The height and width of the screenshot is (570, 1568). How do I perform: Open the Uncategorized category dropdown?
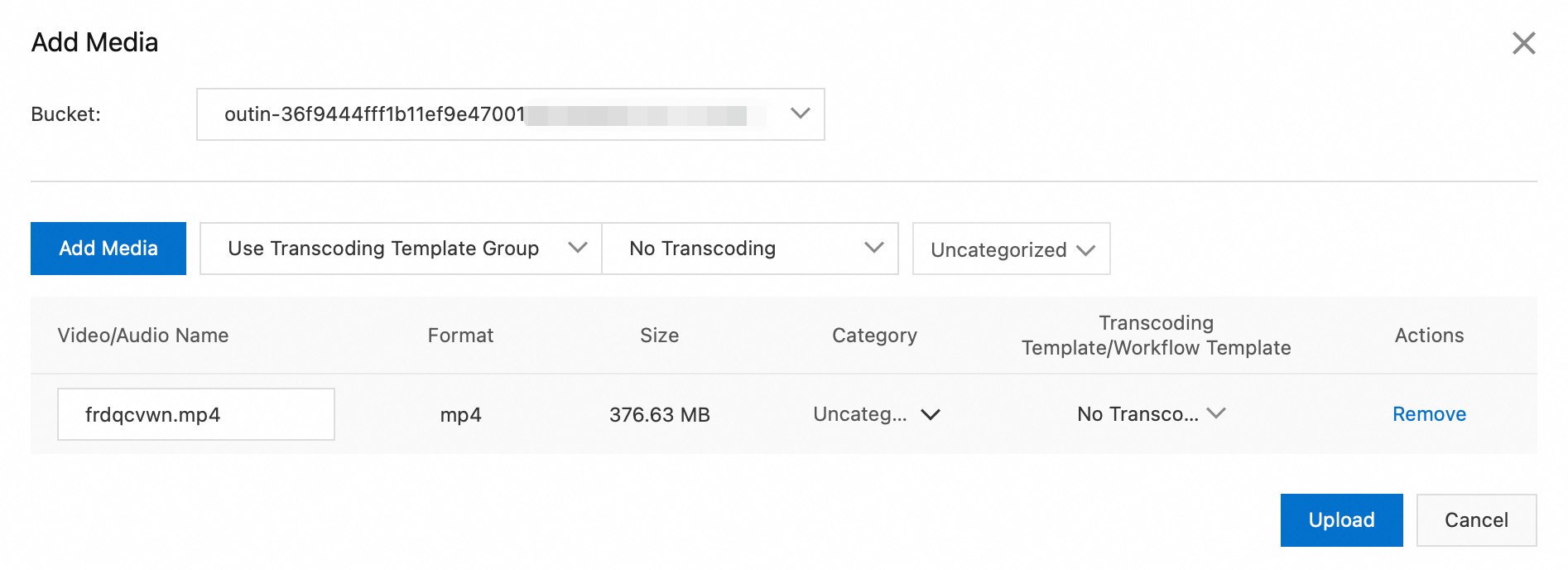[x=998, y=249]
